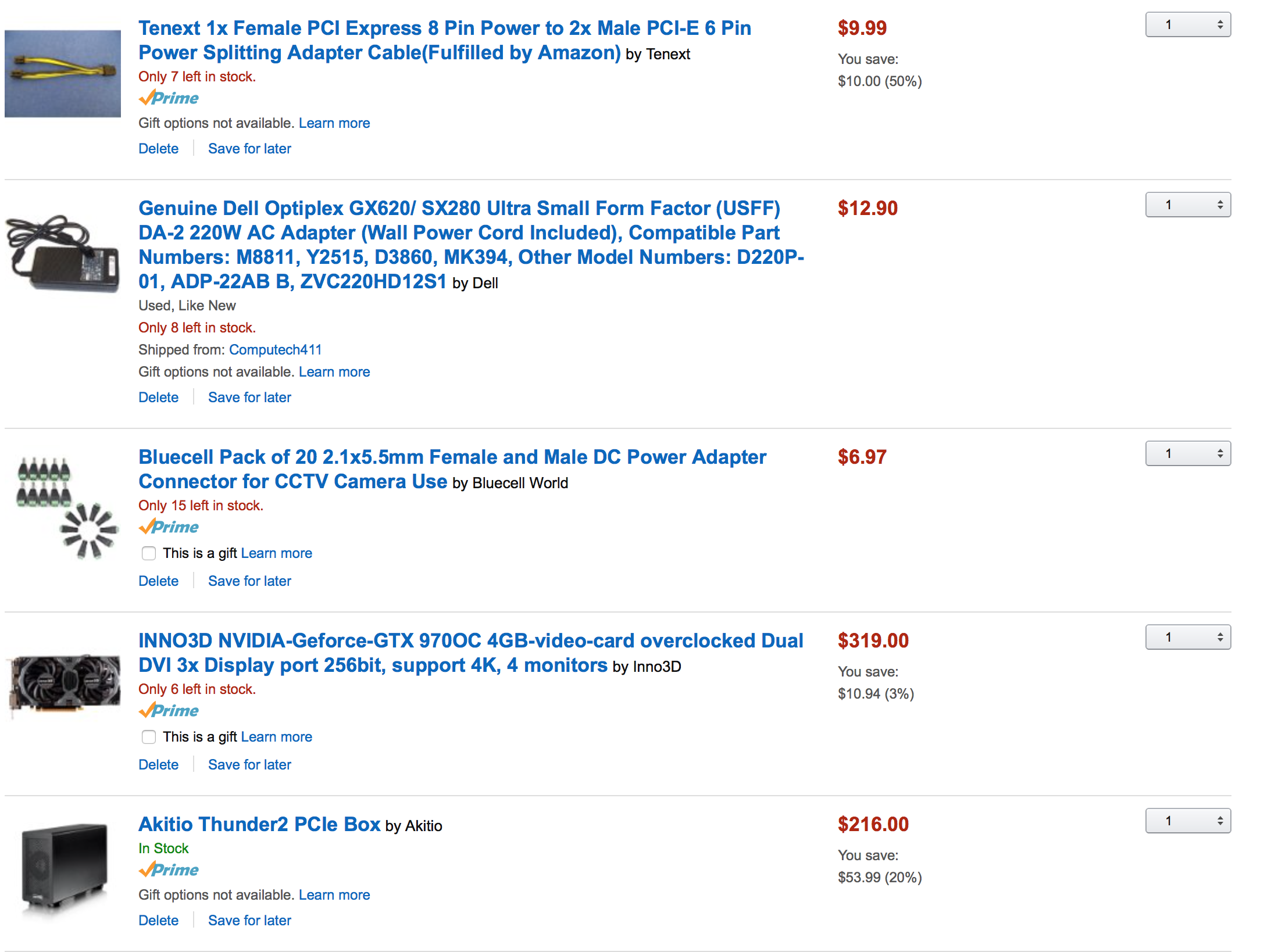Click the Dell AC adapter product image
1271x952 pixels.
tap(63, 254)
